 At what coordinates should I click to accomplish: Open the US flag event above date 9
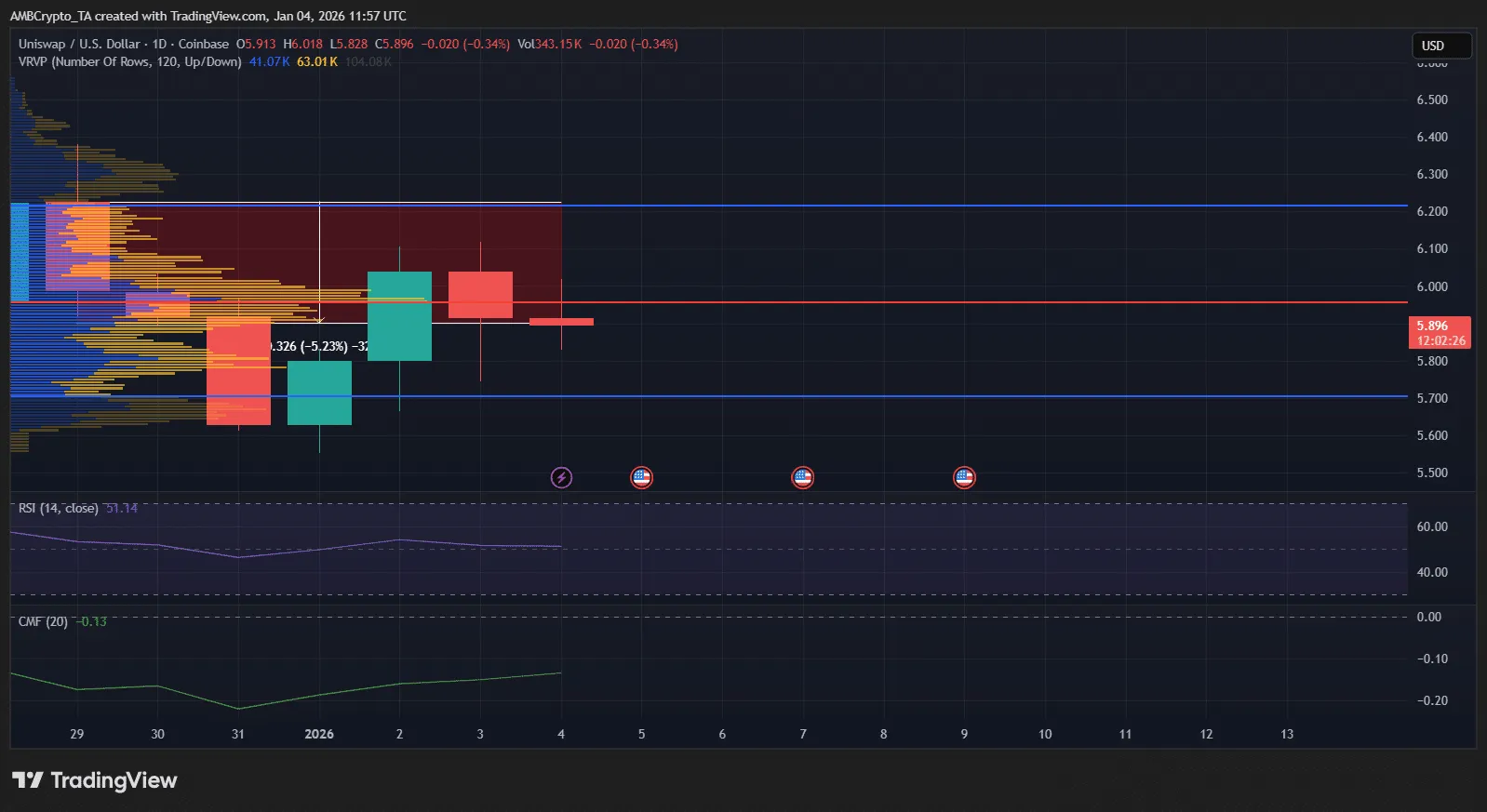964,478
